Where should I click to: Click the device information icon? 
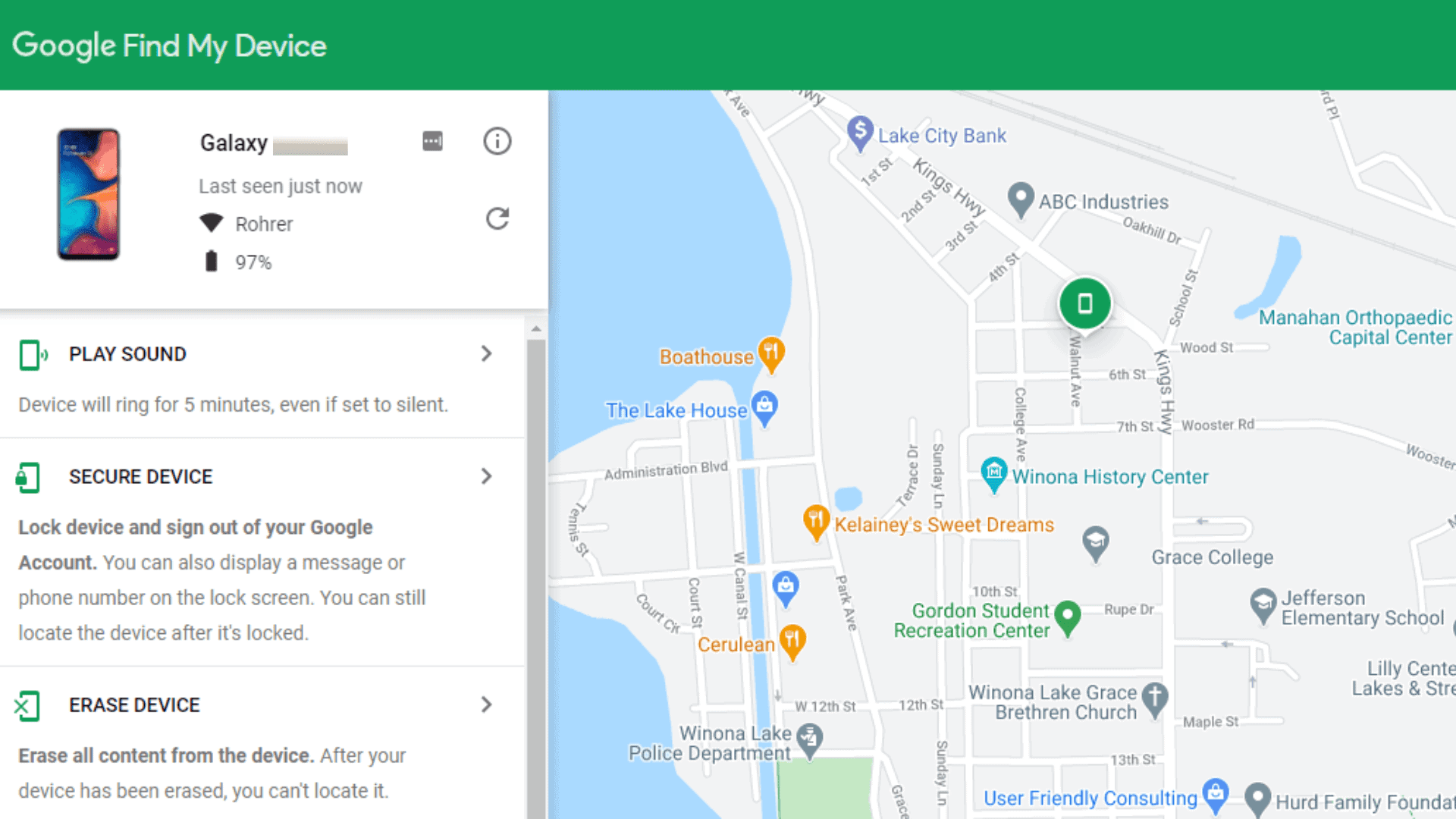[497, 141]
